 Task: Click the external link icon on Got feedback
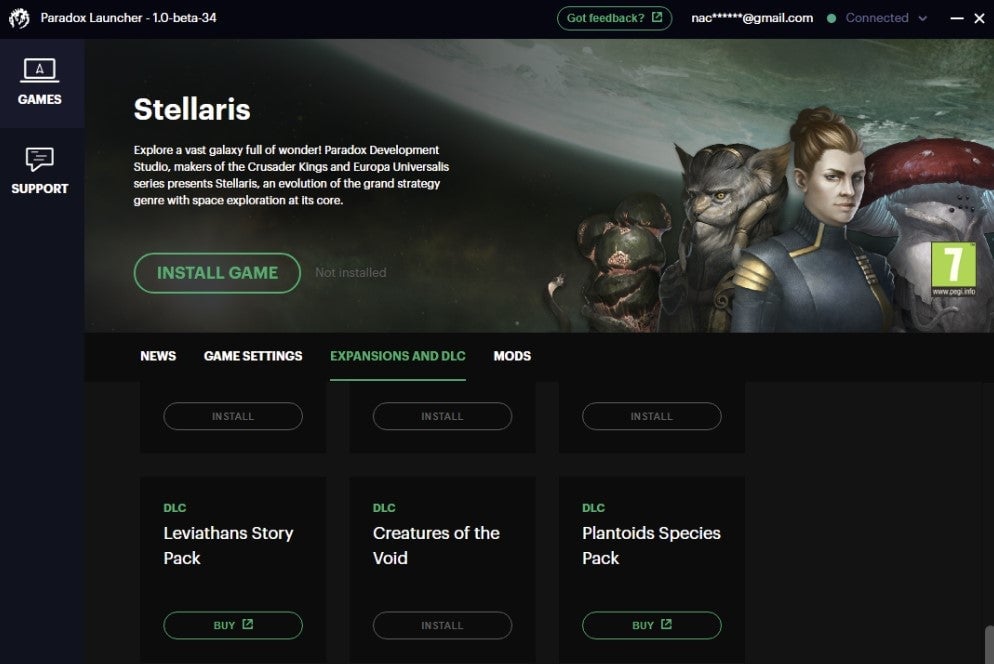click(x=657, y=17)
